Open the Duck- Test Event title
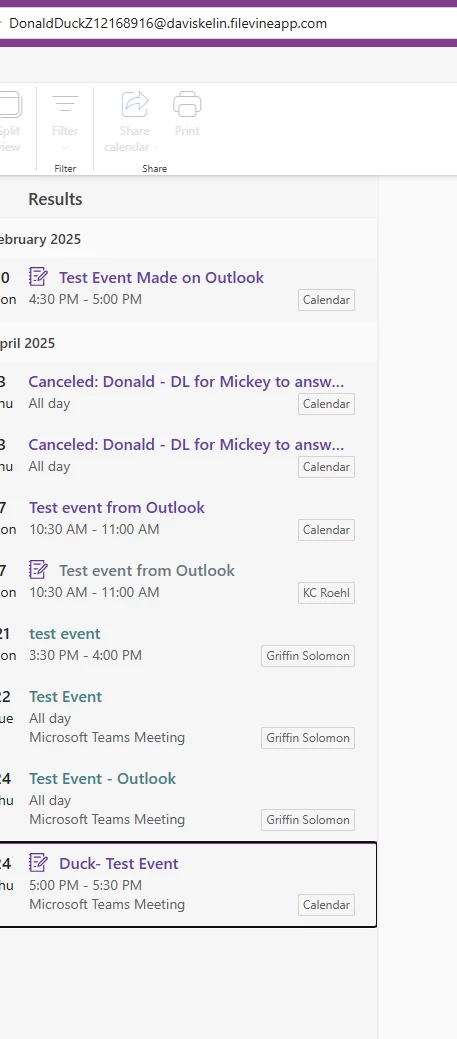 tap(119, 863)
